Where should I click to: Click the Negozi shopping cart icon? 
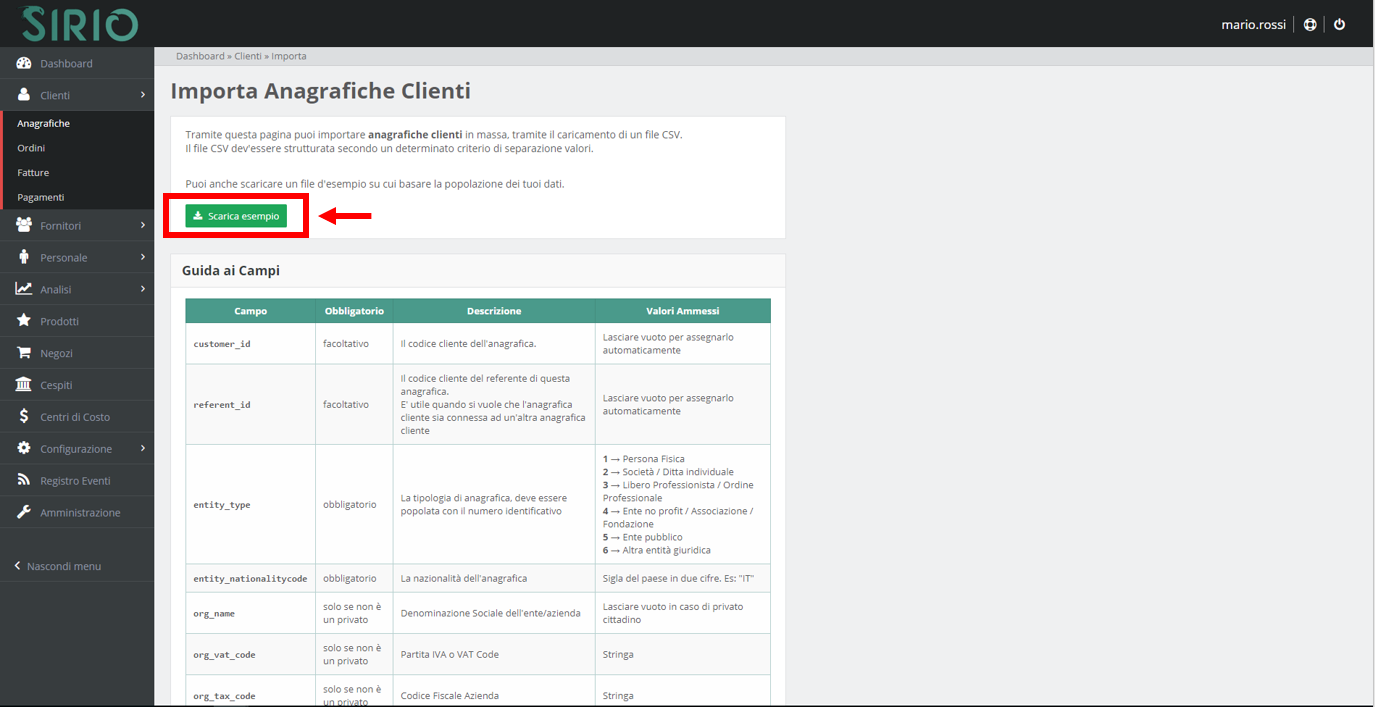(x=24, y=353)
